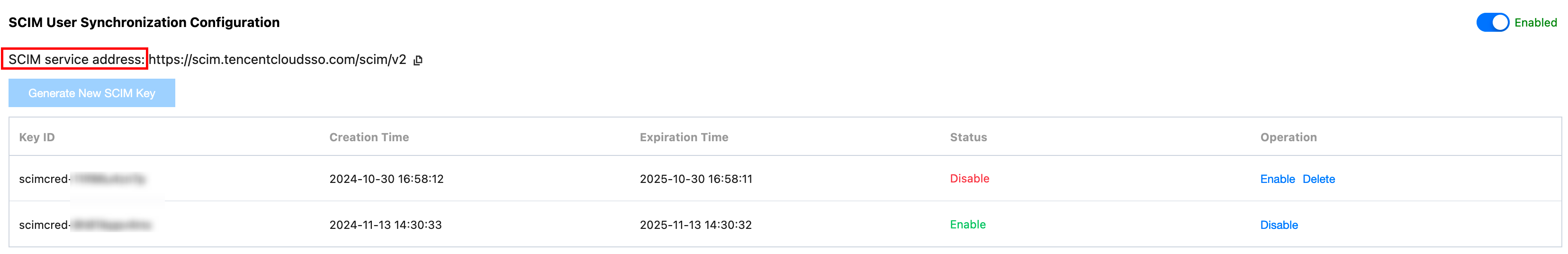The image size is (1568, 254).
Task: Click creation time 2024-10-30 16:58:12
Action: click(x=386, y=179)
